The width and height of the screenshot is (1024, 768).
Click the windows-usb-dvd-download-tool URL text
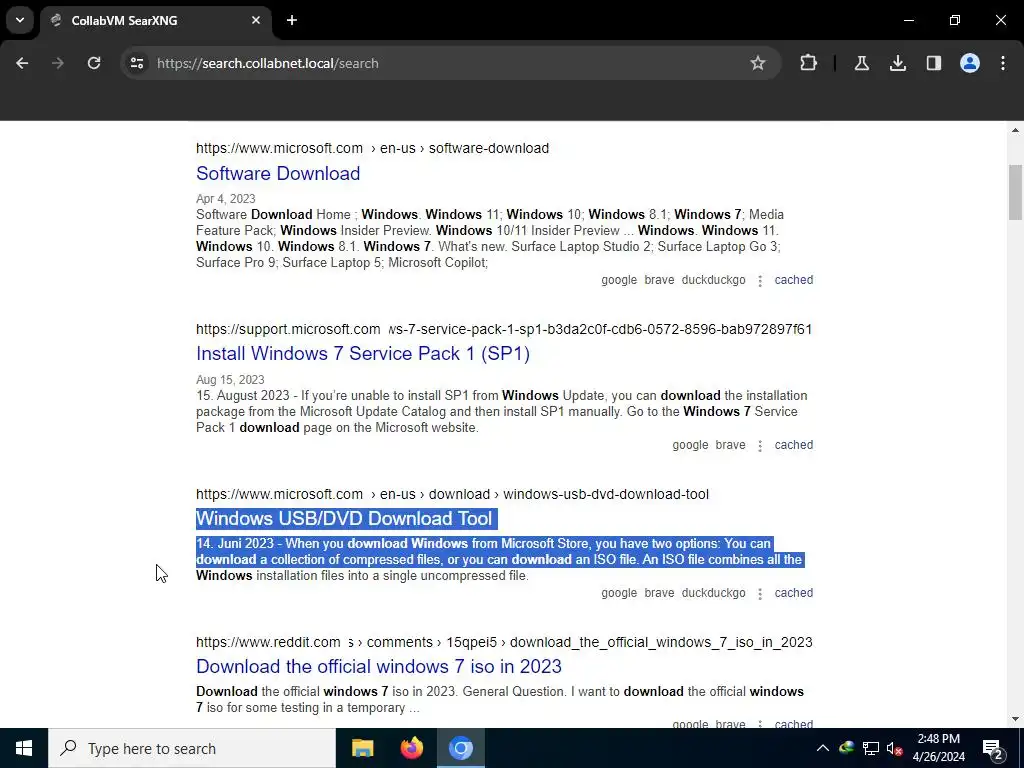pos(452,494)
